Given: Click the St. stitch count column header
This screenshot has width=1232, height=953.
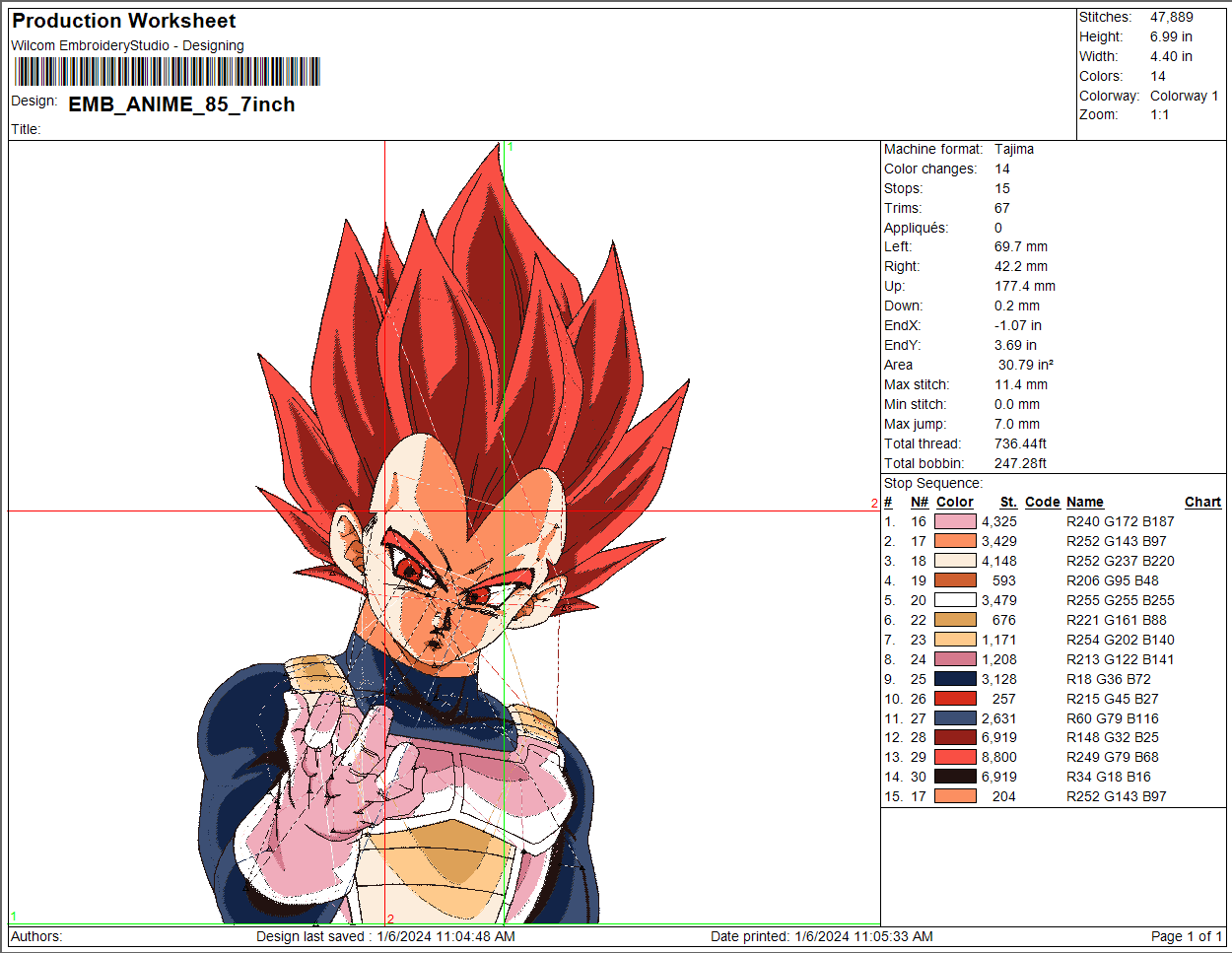Looking at the screenshot, I should click(1007, 502).
